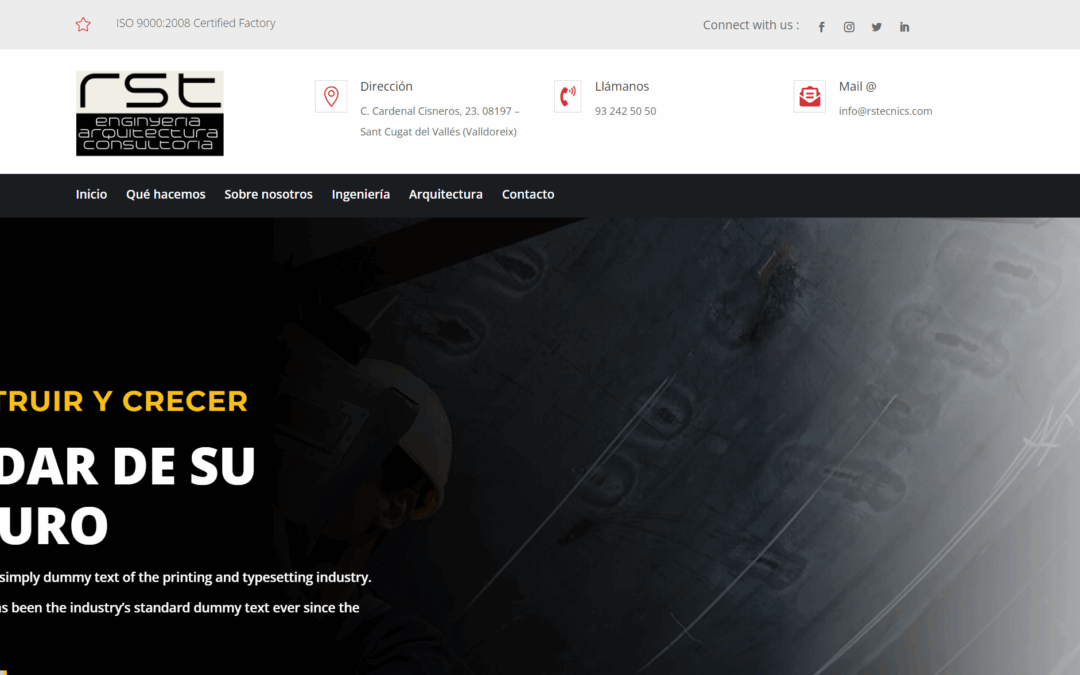Open the Twitter social link
Viewport: 1080px width, 675px height.
pyautogui.click(x=877, y=27)
